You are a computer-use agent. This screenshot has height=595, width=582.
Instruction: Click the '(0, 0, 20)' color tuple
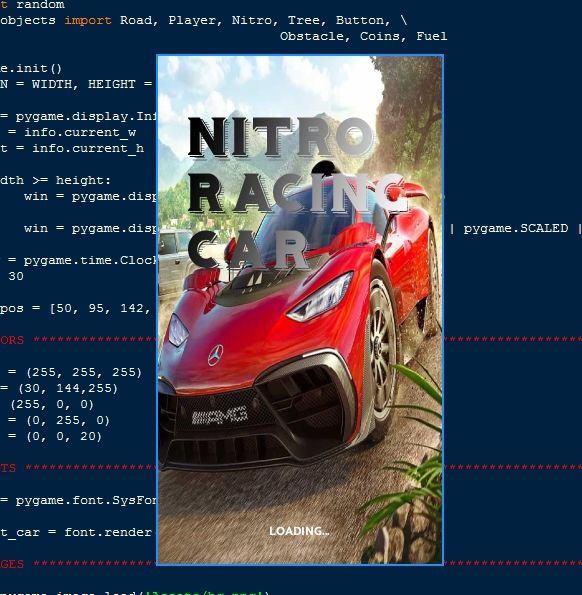pos(64,436)
